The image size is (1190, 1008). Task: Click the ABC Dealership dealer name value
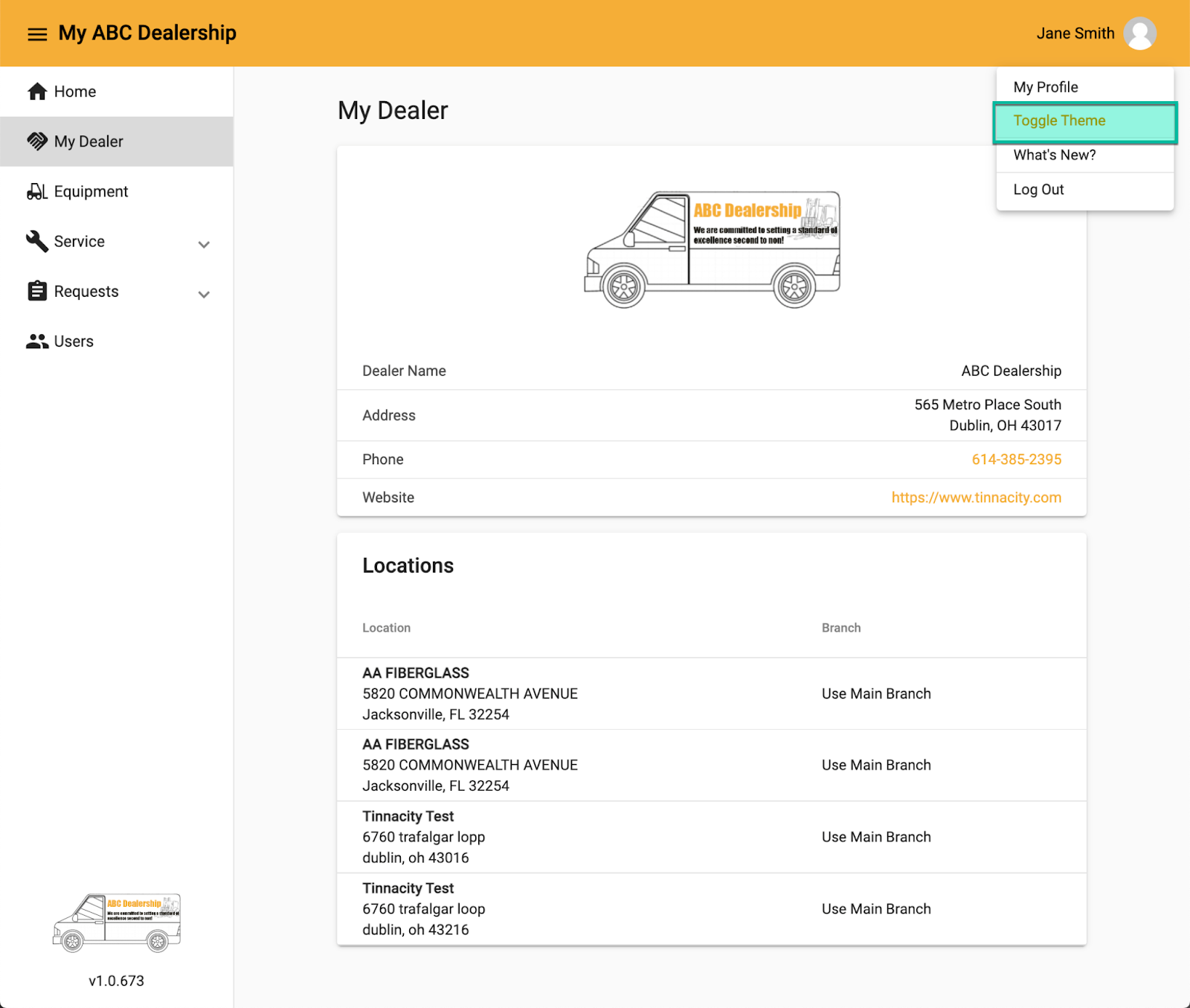tap(1011, 370)
